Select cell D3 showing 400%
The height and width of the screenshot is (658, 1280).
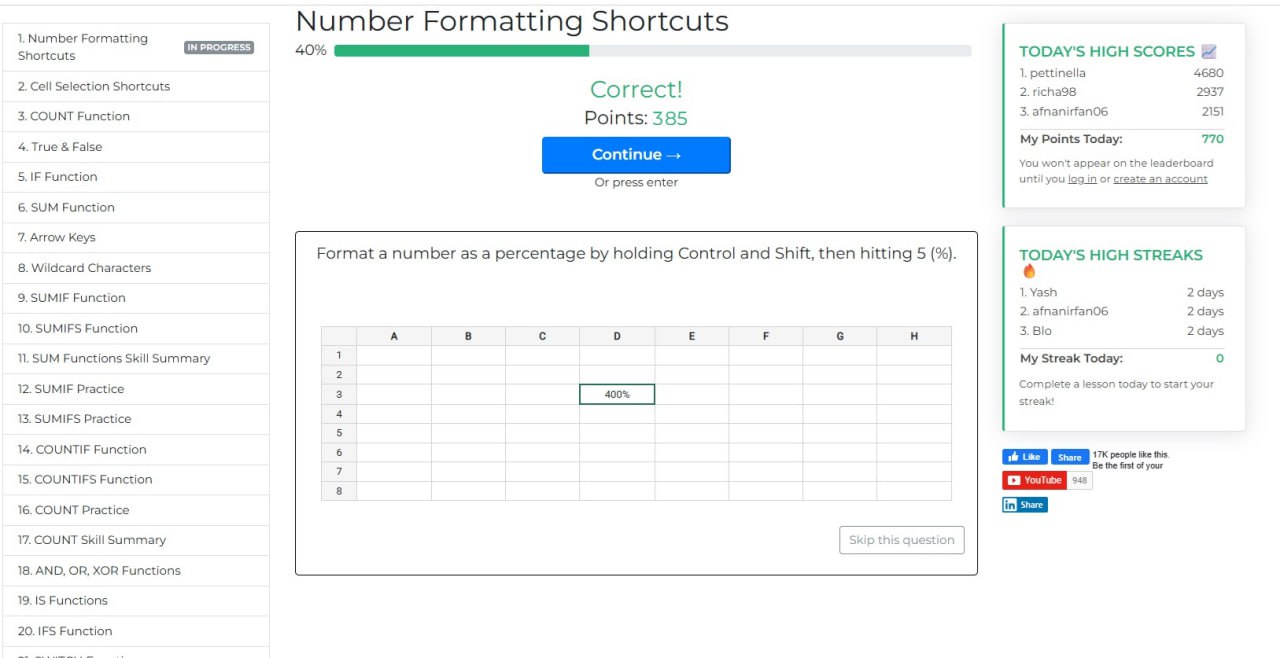pyautogui.click(x=617, y=395)
